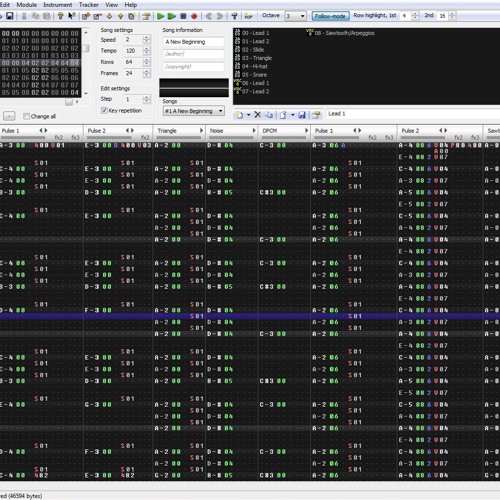The image size is (500, 500).
Task: Open the View menu
Action: tap(111, 5)
